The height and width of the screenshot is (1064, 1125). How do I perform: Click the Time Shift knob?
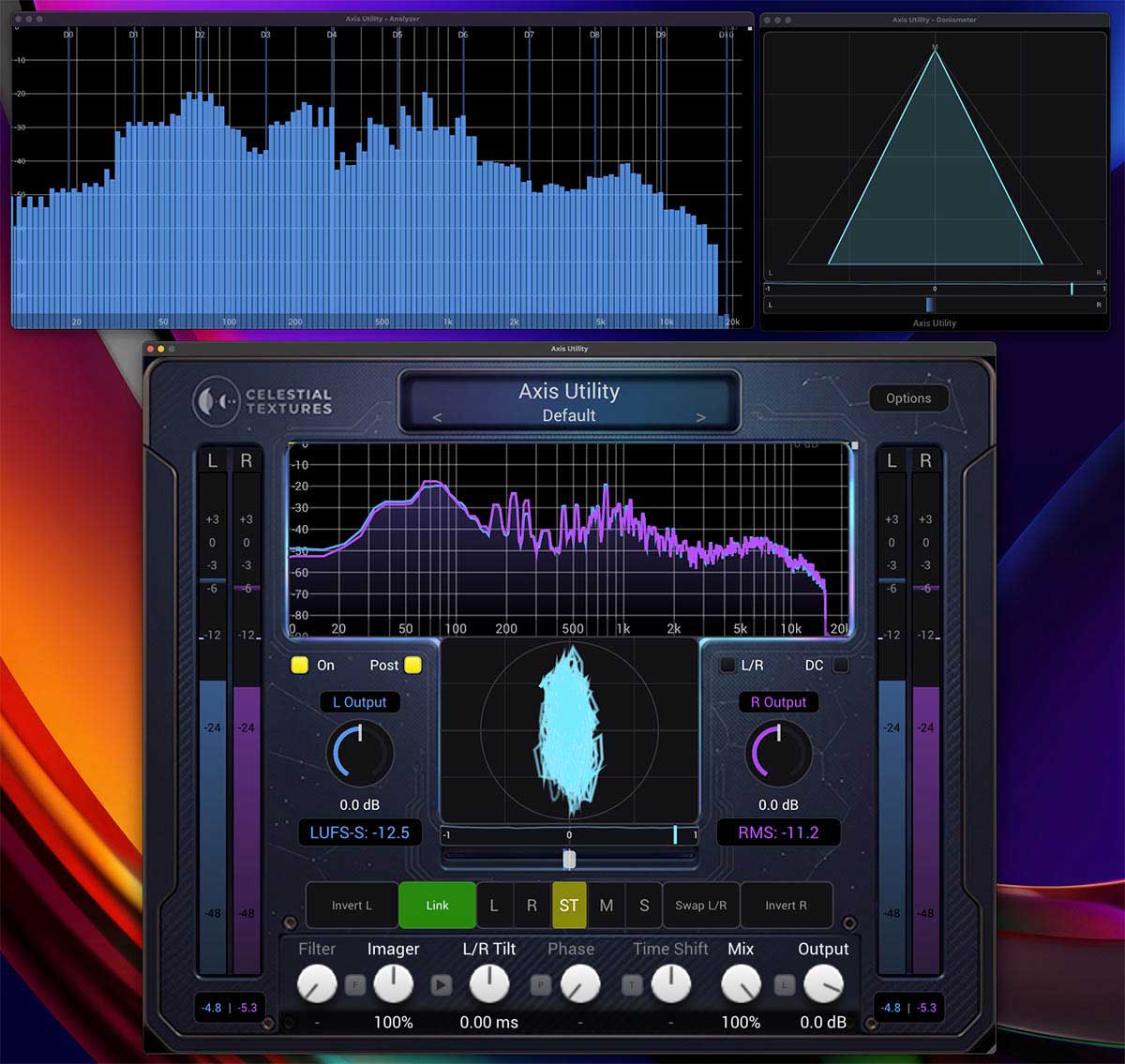(x=670, y=984)
